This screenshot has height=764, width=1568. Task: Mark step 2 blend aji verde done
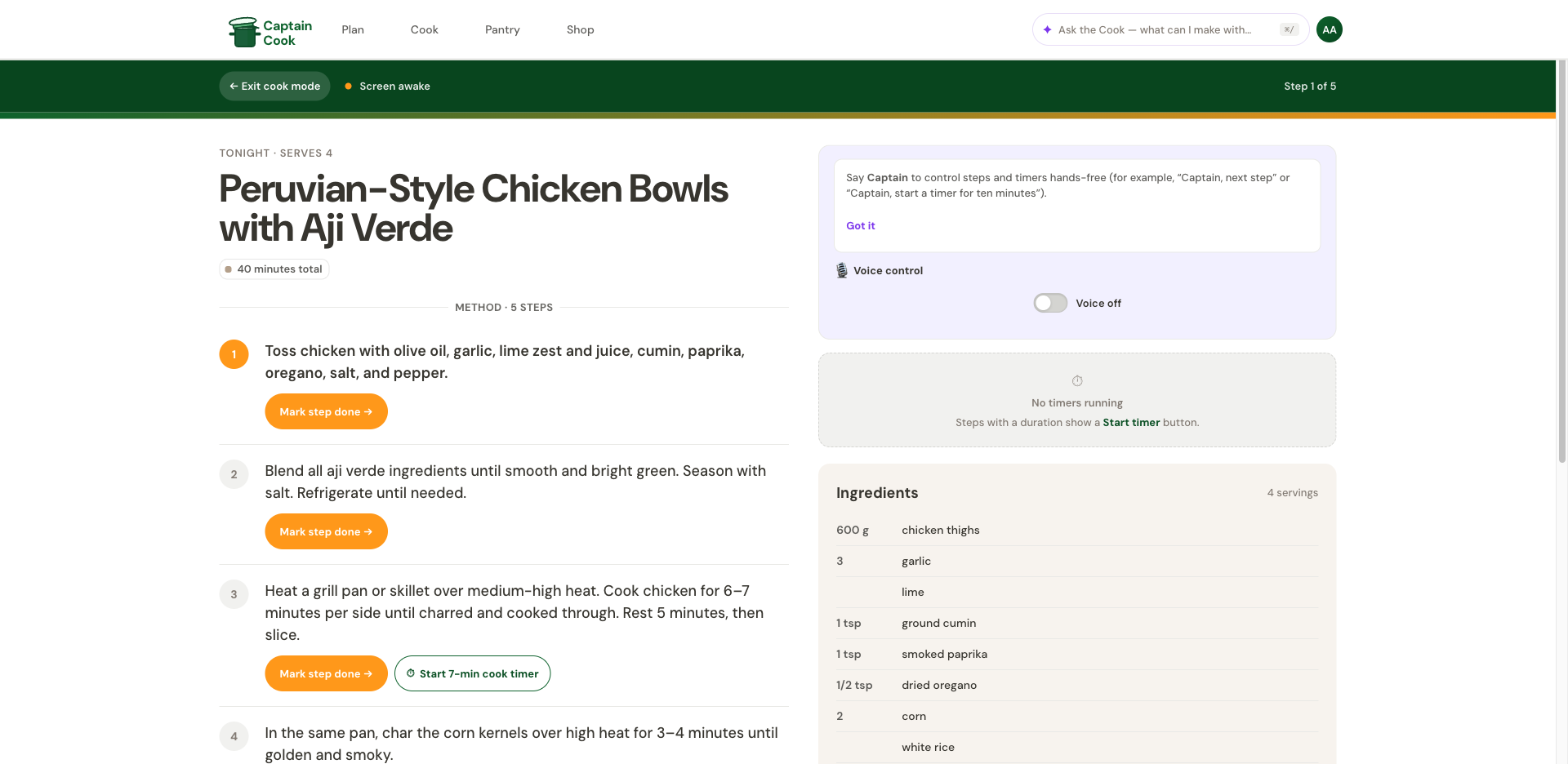(x=326, y=531)
